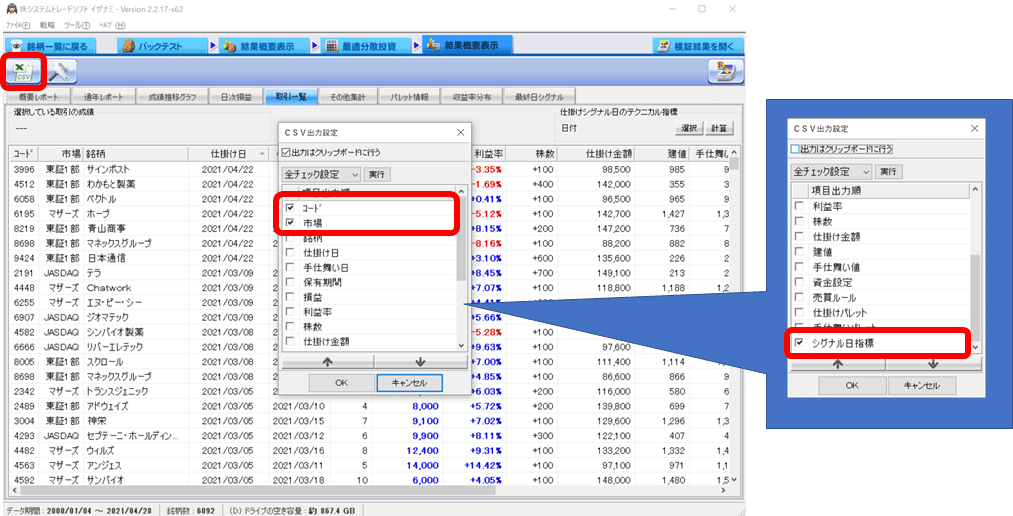
Task: Switch to the 最終日シグナル tab
Action: (x=539, y=97)
